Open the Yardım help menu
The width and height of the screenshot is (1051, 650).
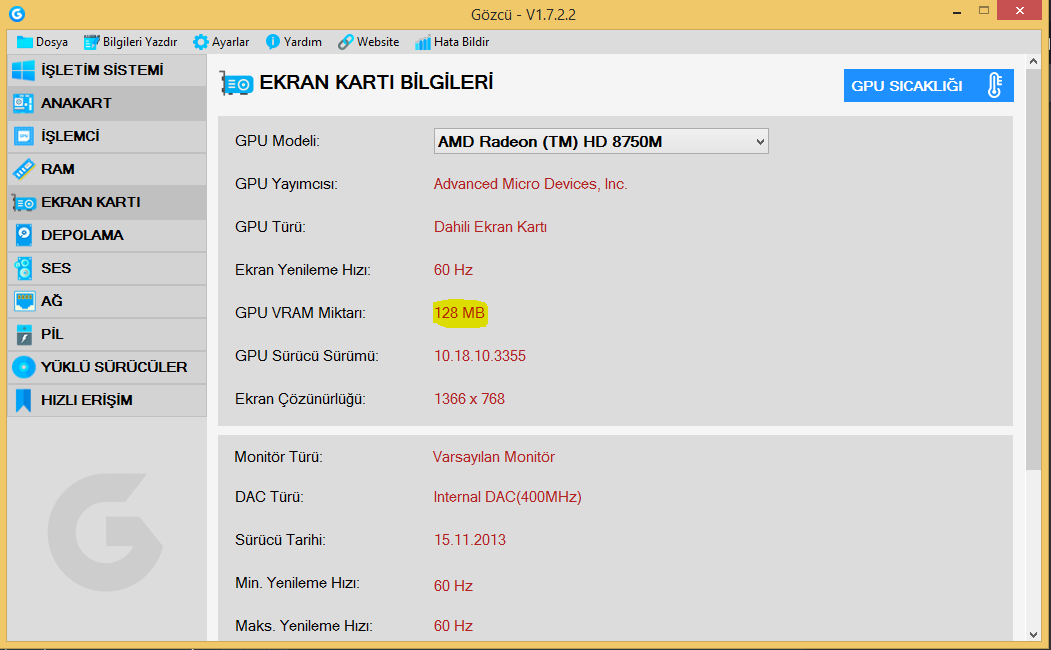tap(294, 42)
